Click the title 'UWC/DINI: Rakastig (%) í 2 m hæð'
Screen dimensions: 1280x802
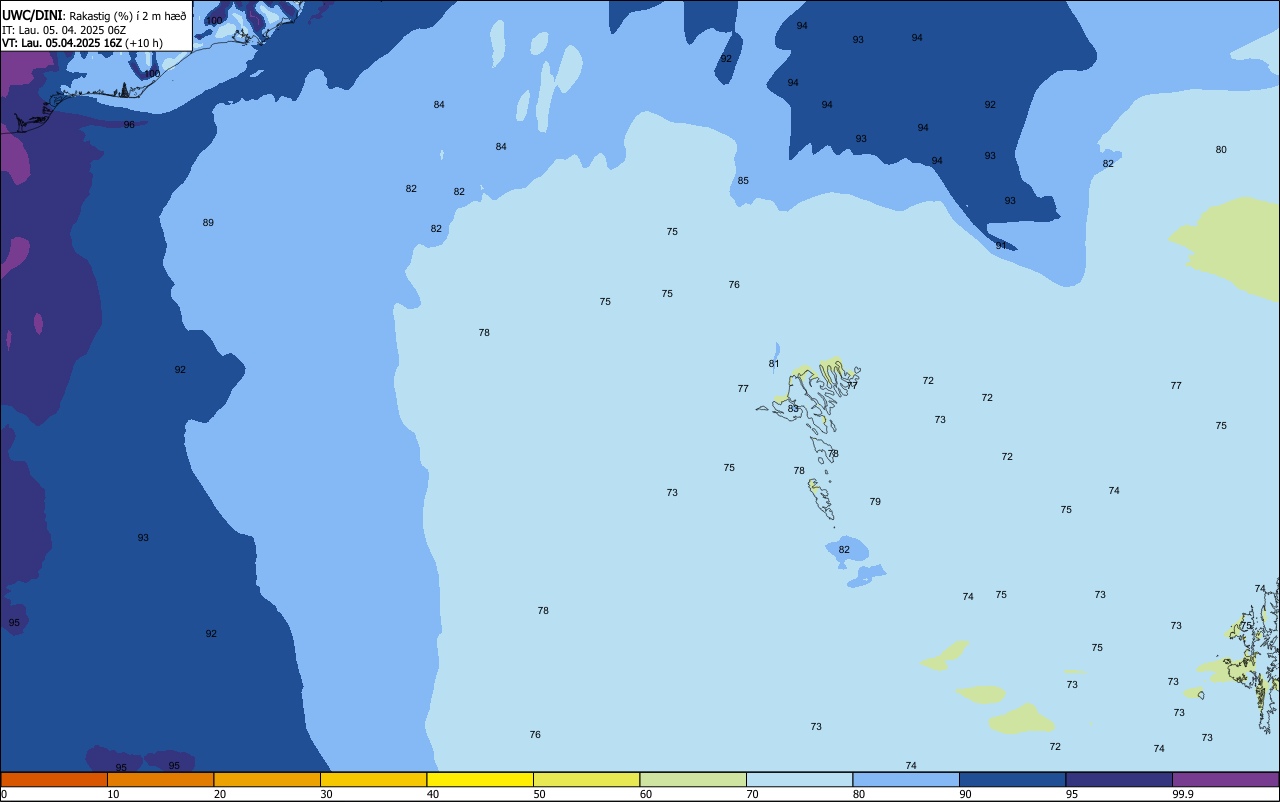click(94, 15)
